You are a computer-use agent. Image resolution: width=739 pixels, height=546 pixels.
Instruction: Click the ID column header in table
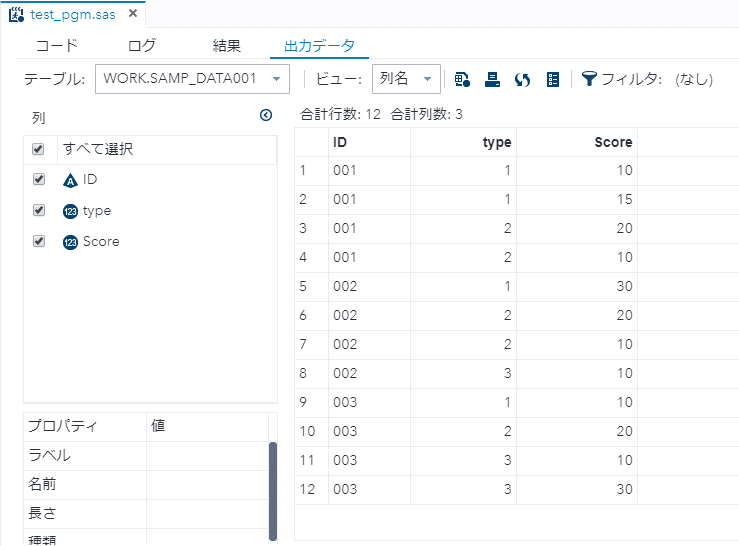click(x=369, y=142)
